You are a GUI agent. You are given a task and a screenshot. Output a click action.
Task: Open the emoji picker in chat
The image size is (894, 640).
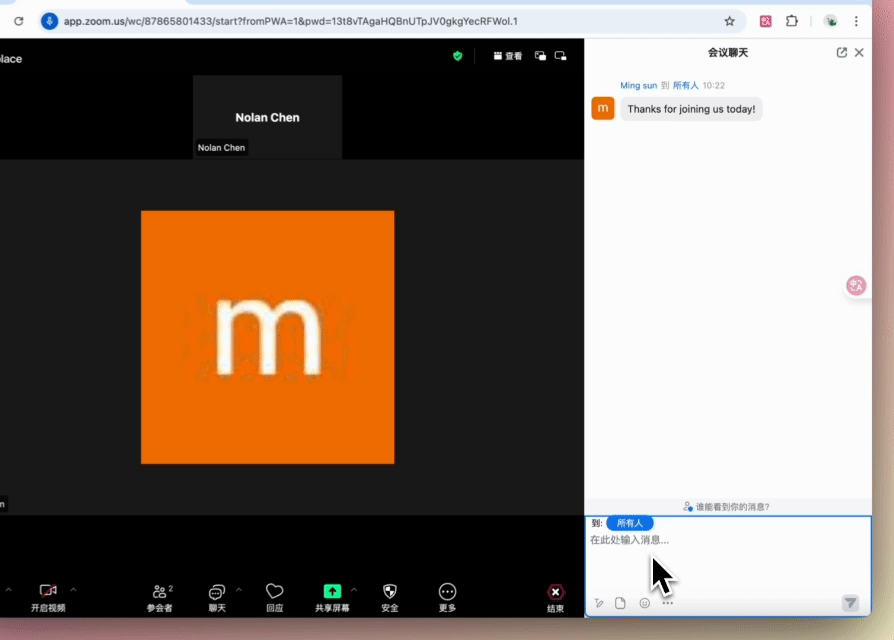644,603
